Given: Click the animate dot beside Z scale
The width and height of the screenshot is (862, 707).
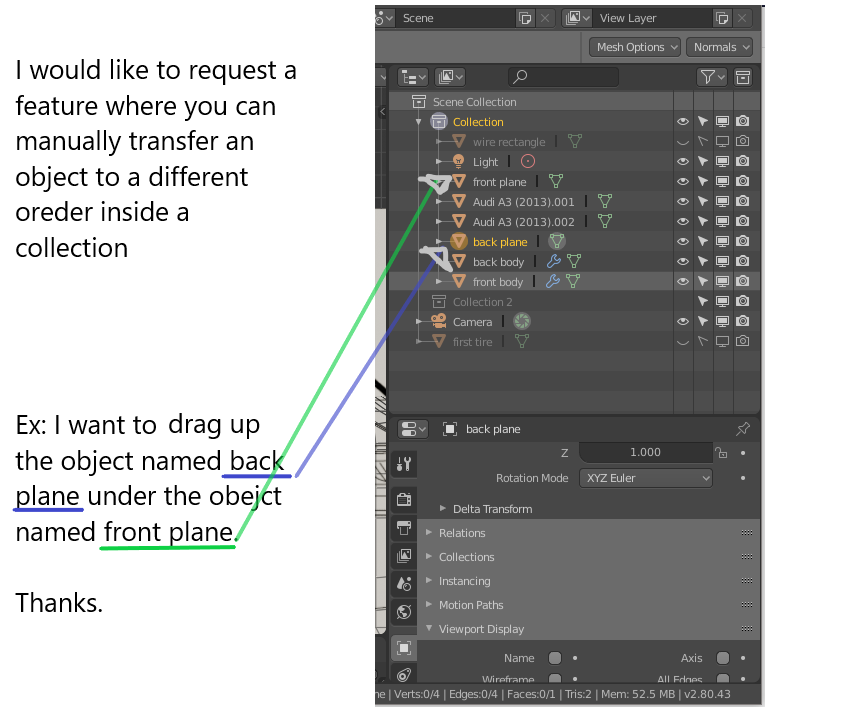Looking at the screenshot, I should tap(743, 453).
